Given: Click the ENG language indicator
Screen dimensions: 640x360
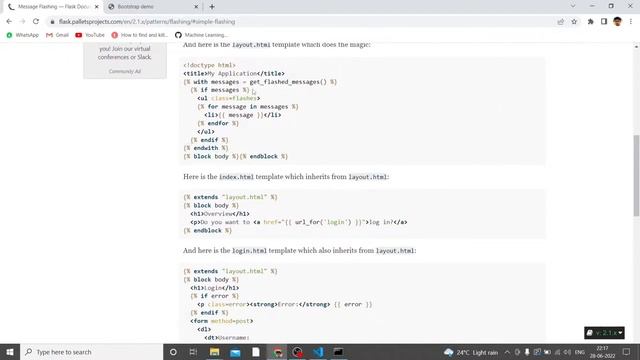Looking at the screenshot, I should pyautogui.click(x=580, y=352).
